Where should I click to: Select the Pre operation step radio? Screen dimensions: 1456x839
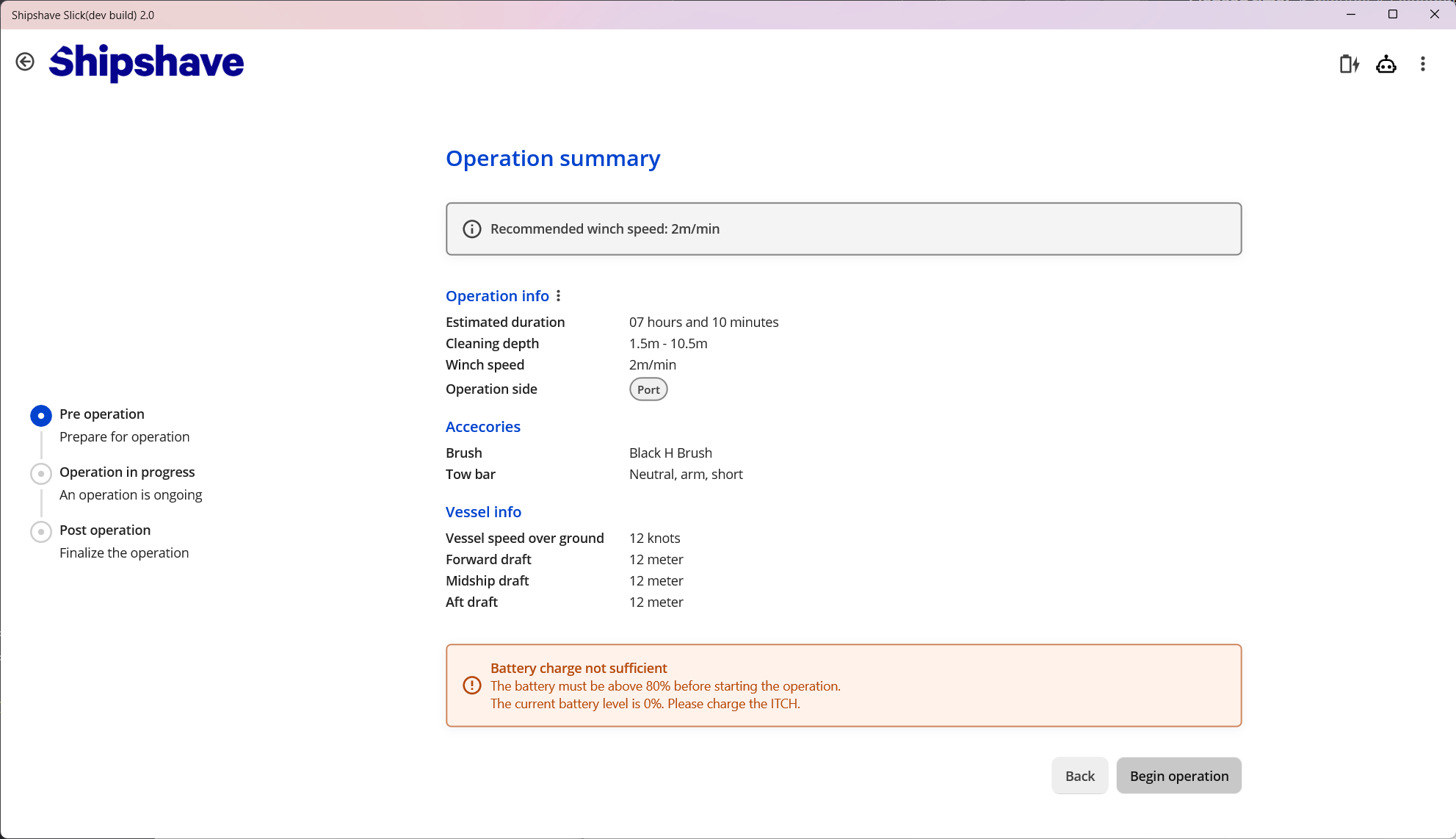[x=40, y=415]
